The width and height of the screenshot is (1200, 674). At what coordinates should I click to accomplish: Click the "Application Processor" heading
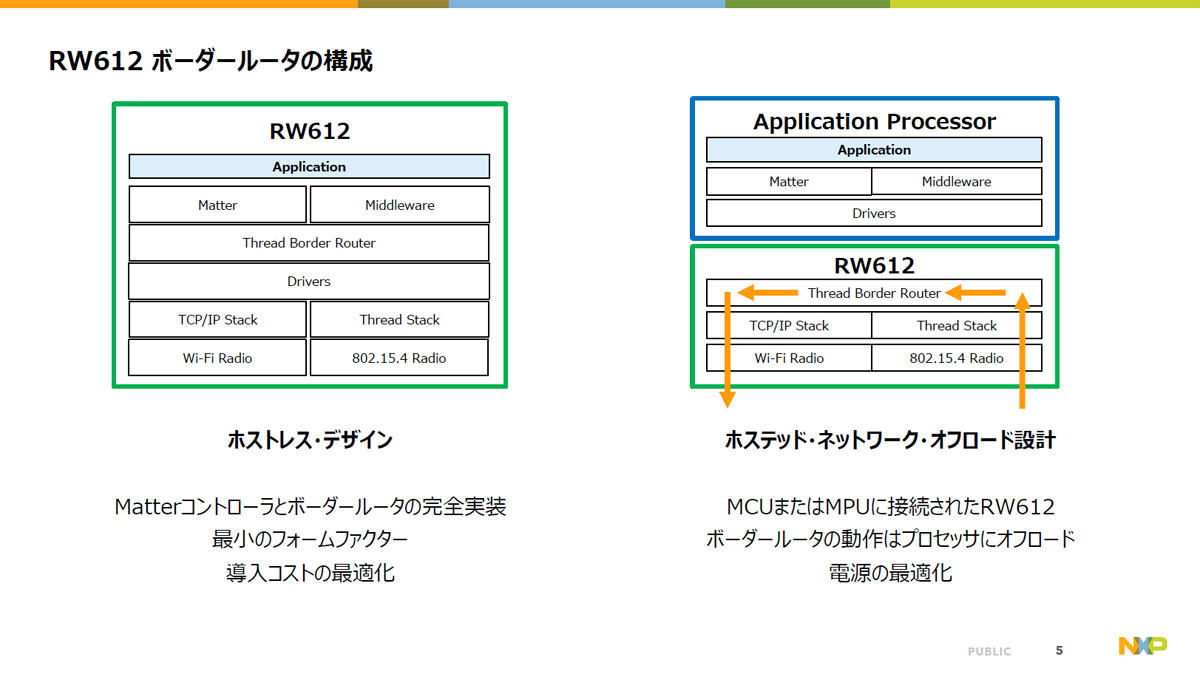tap(874, 122)
